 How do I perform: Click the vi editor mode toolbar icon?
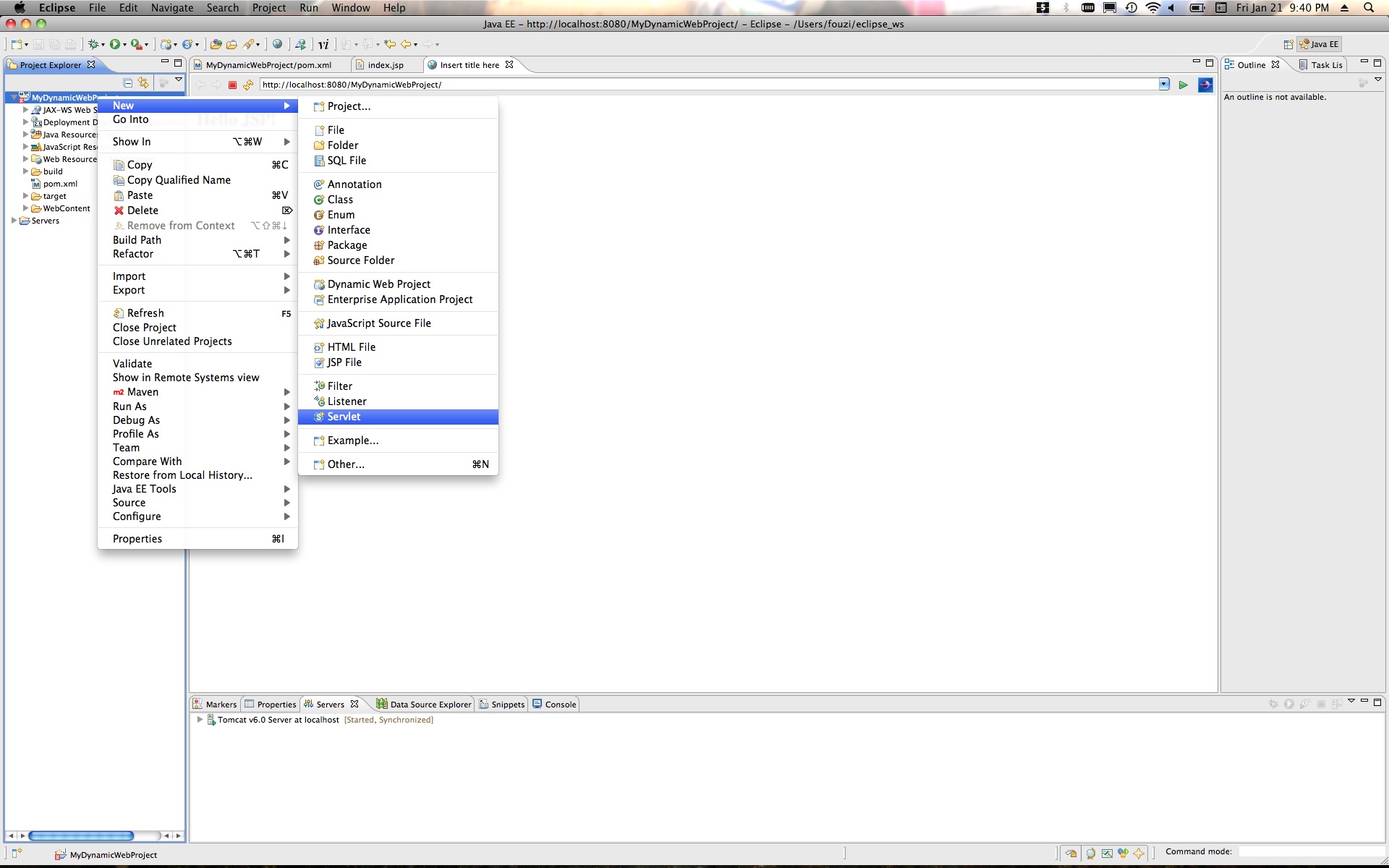point(323,44)
